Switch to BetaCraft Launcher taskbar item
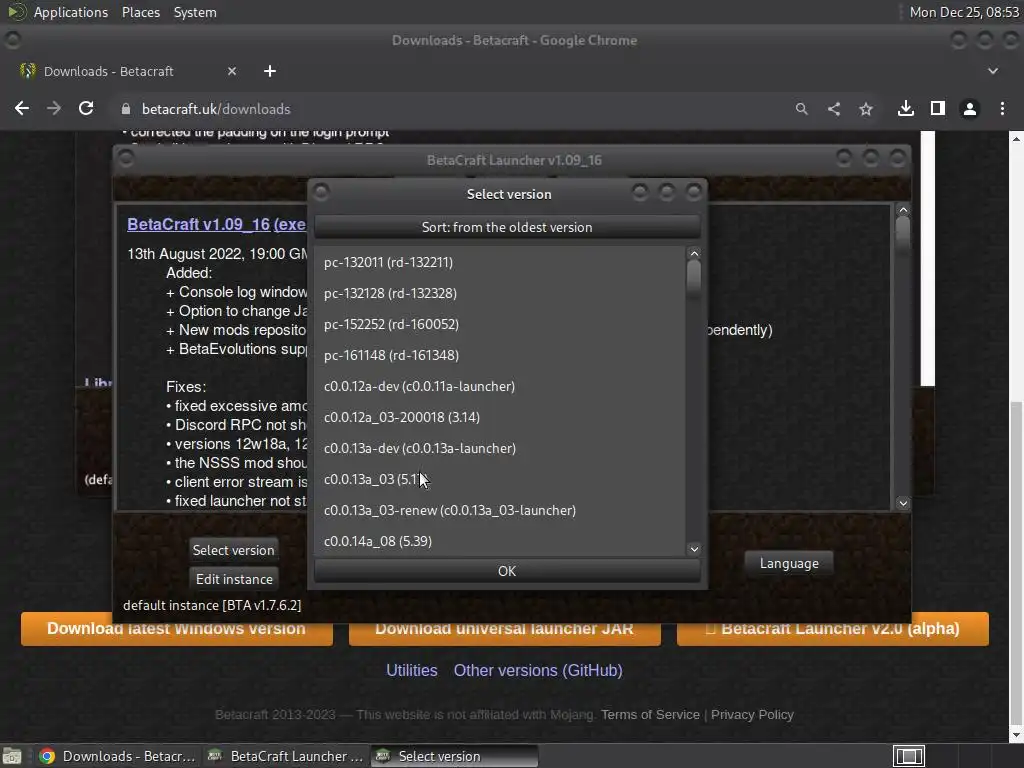The height and width of the screenshot is (768, 1024). coord(286,756)
